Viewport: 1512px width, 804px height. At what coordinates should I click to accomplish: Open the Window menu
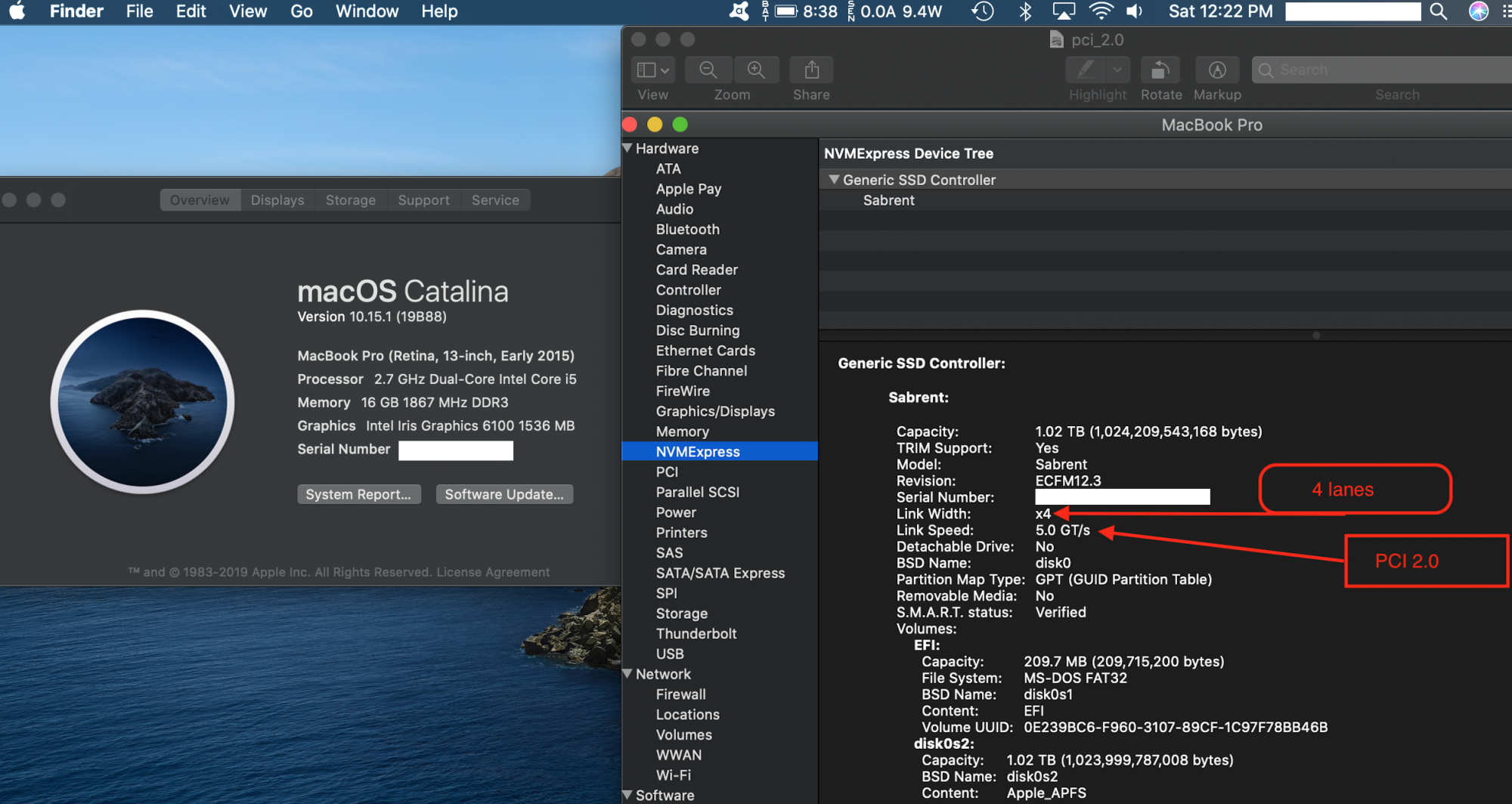pos(367,11)
